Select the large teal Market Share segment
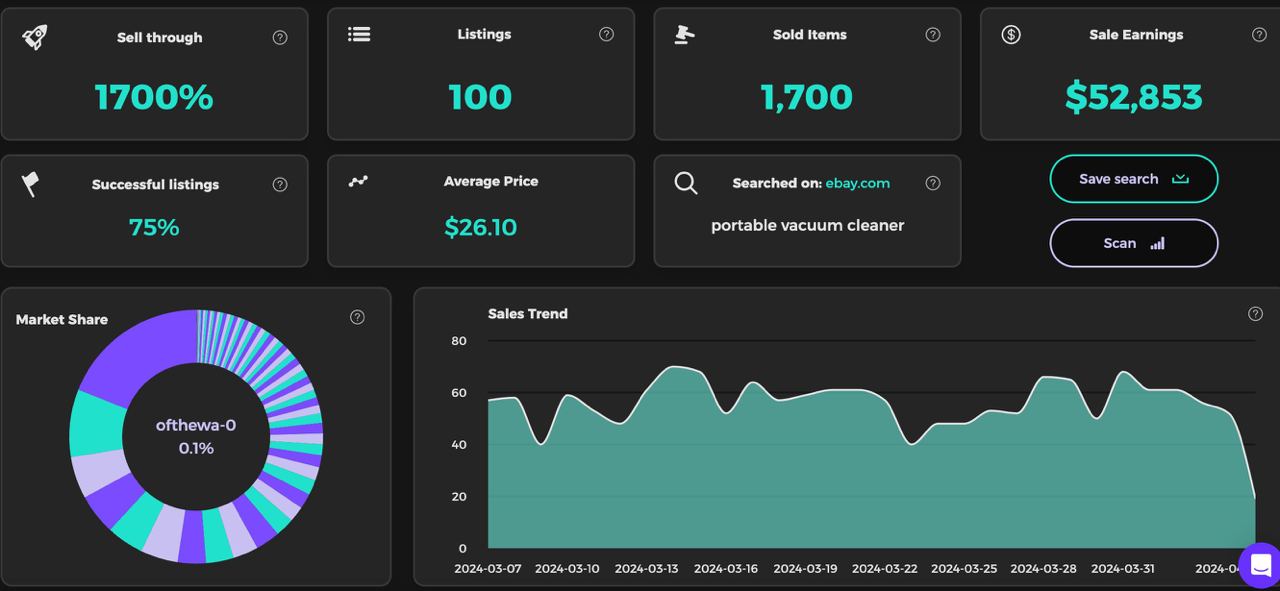Screen dimensions: 1280x591 (x=96, y=425)
